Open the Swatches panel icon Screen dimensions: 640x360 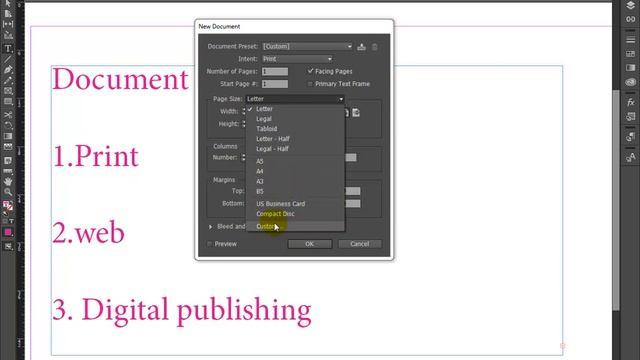coord(630,54)
